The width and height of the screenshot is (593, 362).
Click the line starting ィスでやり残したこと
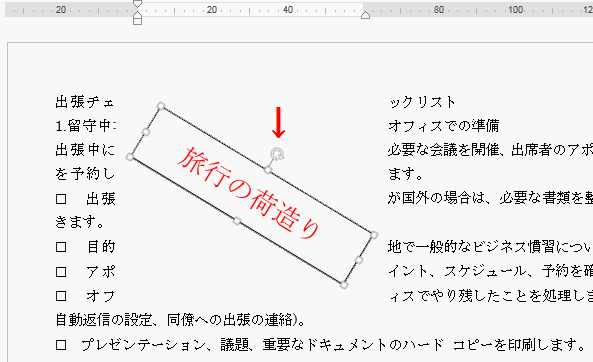[x=490, y=296]
